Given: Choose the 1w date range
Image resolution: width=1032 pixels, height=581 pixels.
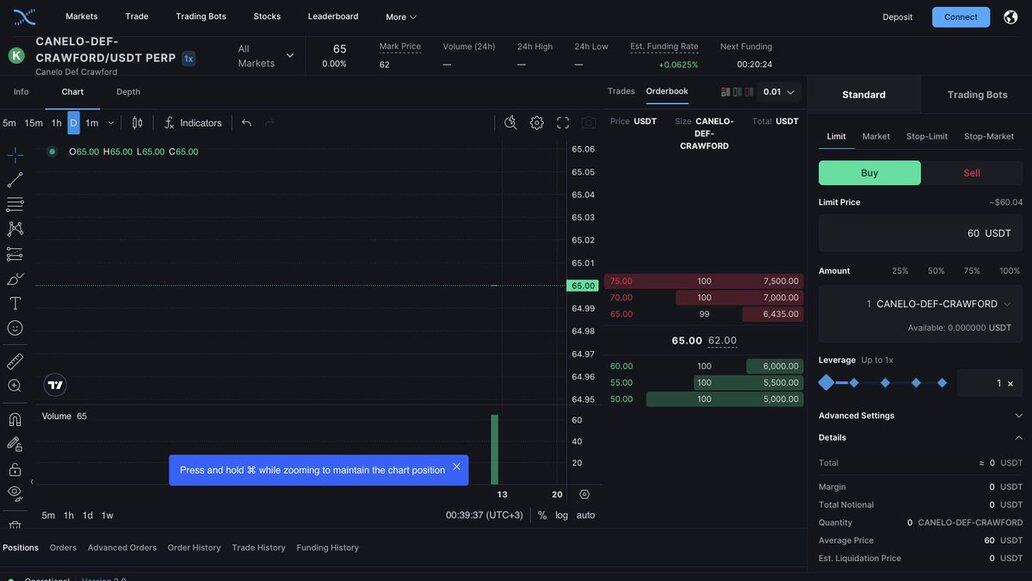Looking at the screenshot, I should tap(107, 515).
